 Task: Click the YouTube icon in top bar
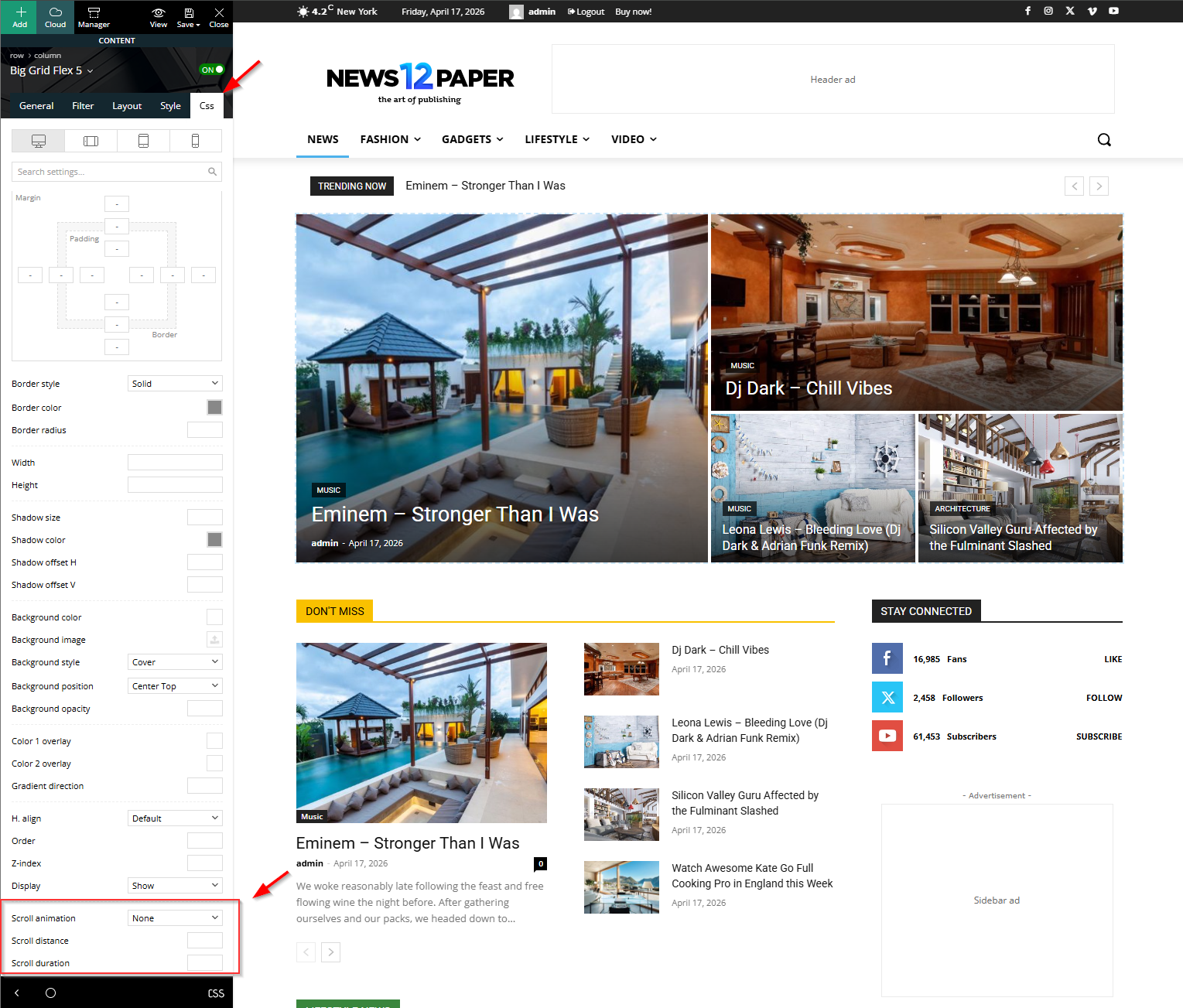(x=1113, y=11)
